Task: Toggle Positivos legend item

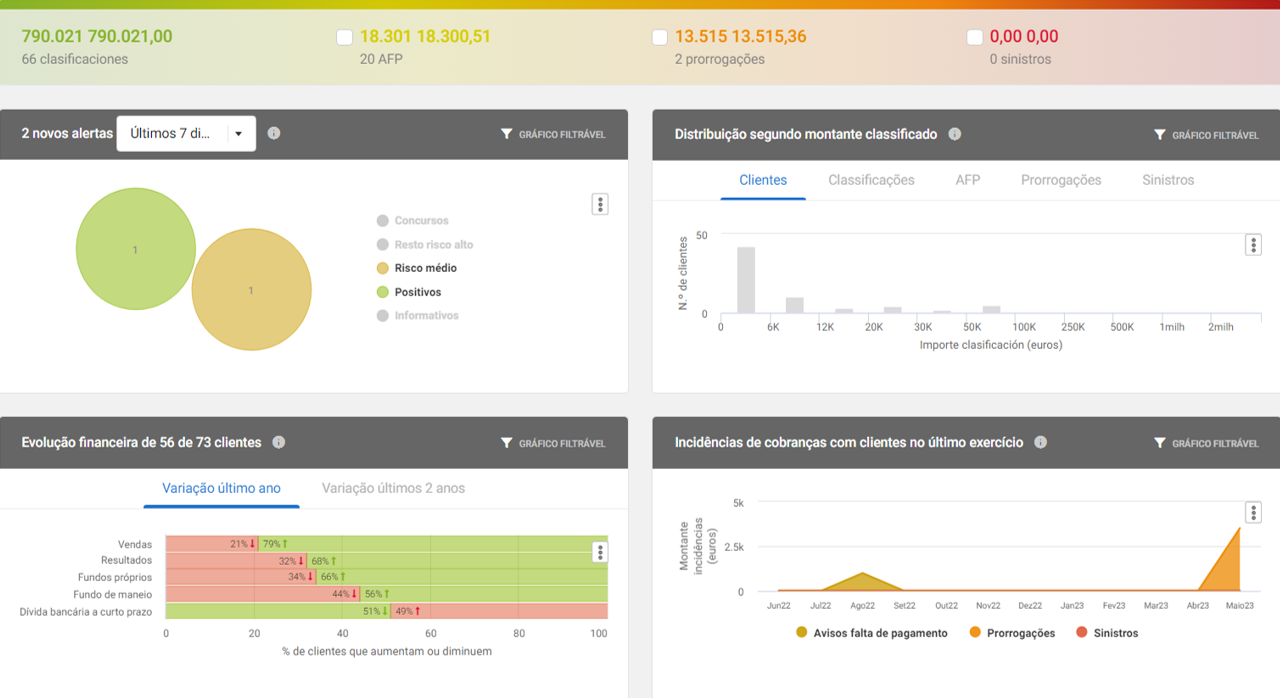Action: click(x=409, y=292)
